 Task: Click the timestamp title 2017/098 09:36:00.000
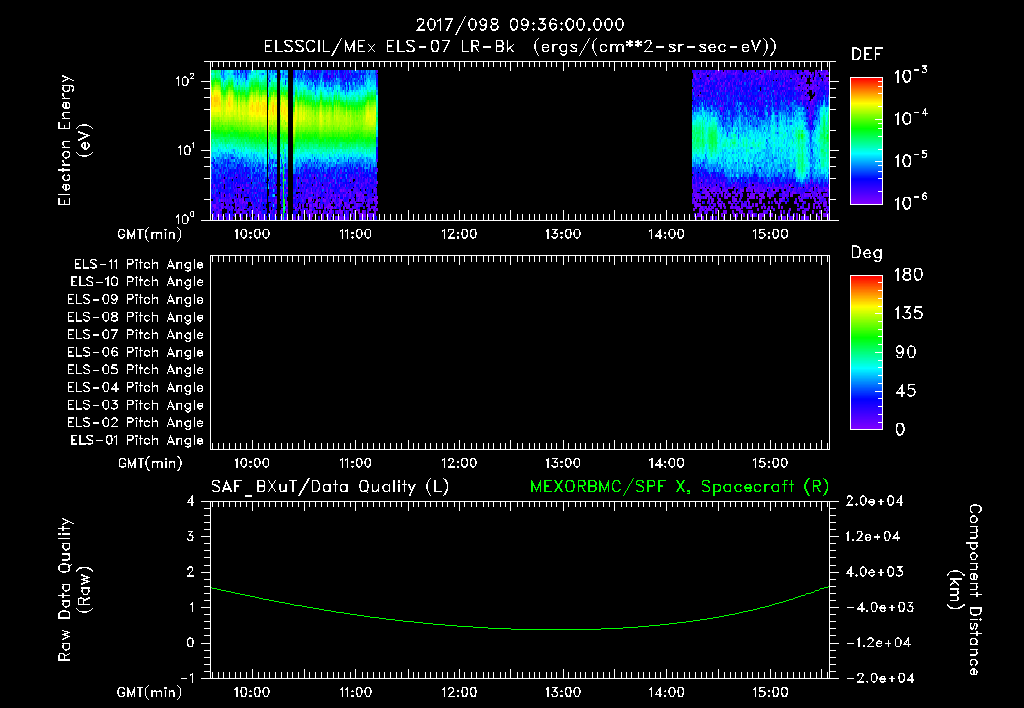(x=520, y=25)
